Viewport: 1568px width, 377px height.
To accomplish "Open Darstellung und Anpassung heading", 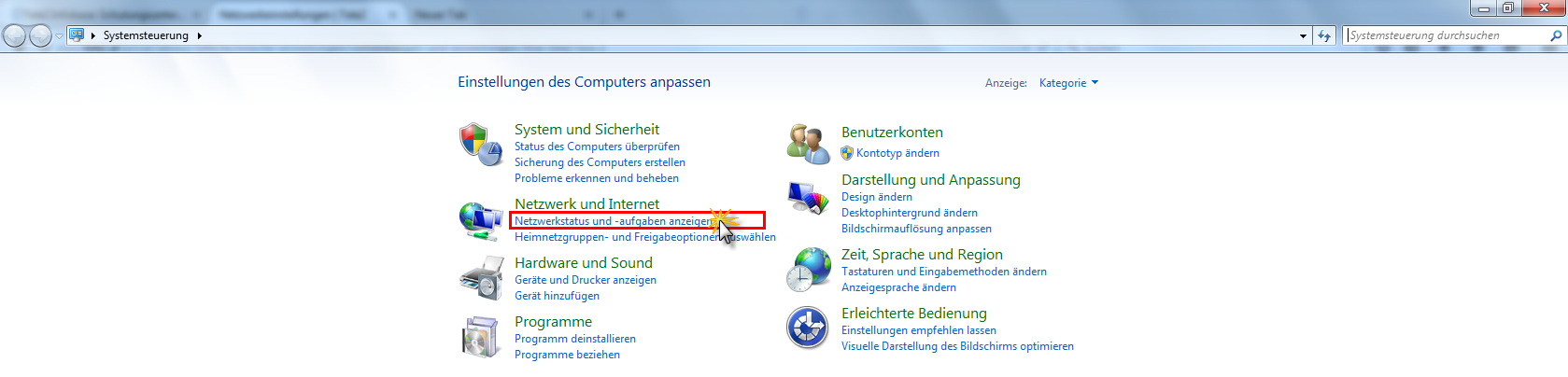I will [x=931, y=180].
